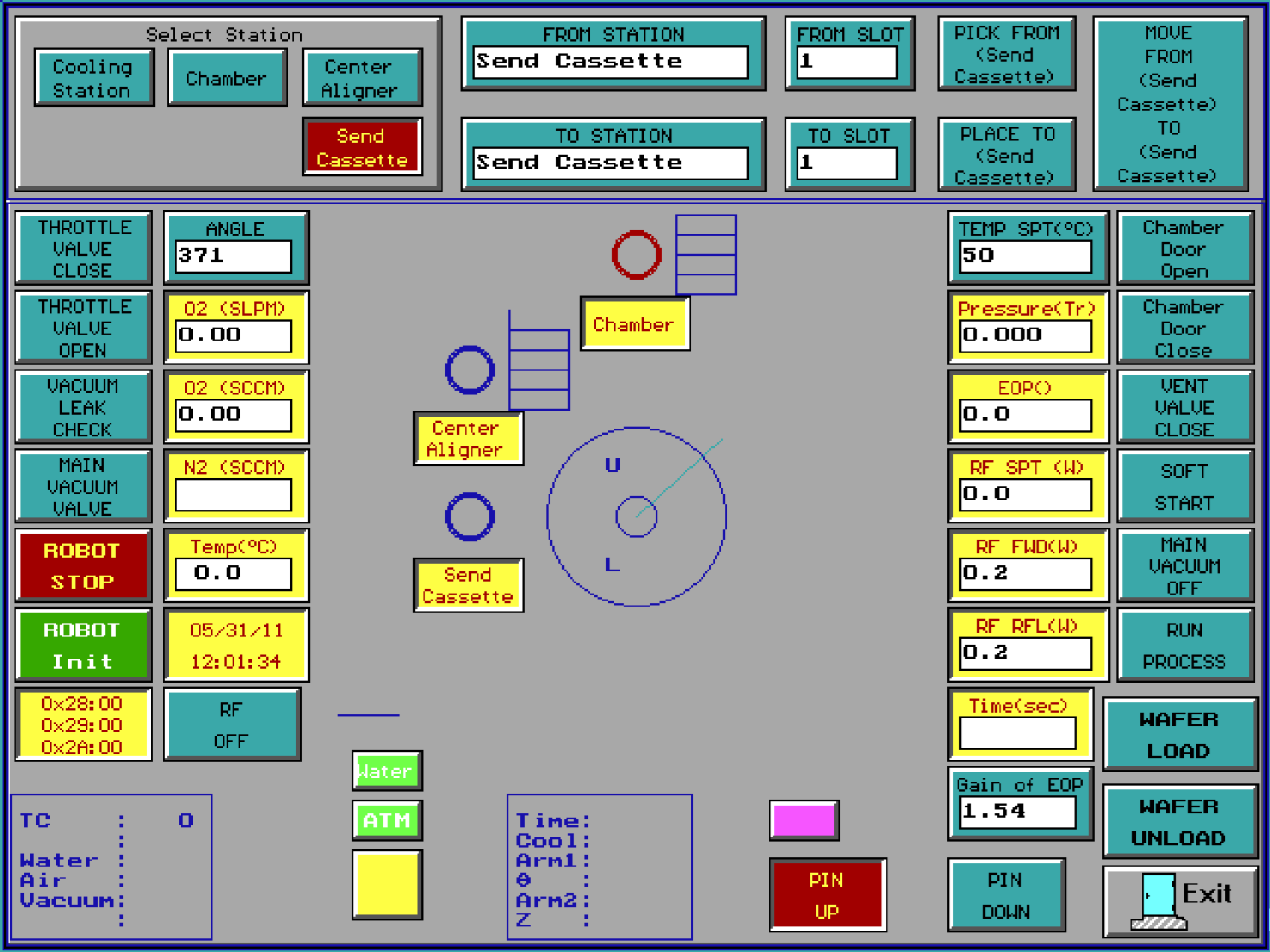Click the RF RFL(W) value field
The image size is (1270, 952).
1025,653
